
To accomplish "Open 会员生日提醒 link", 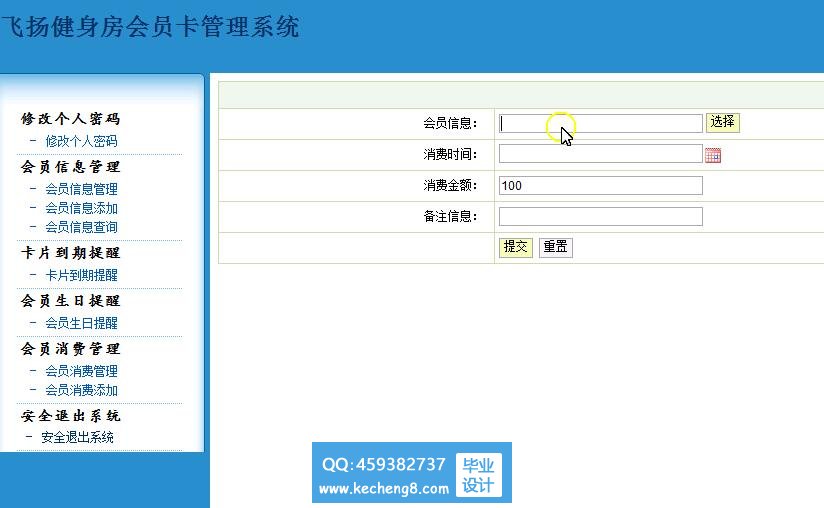I will pos(81,323).
